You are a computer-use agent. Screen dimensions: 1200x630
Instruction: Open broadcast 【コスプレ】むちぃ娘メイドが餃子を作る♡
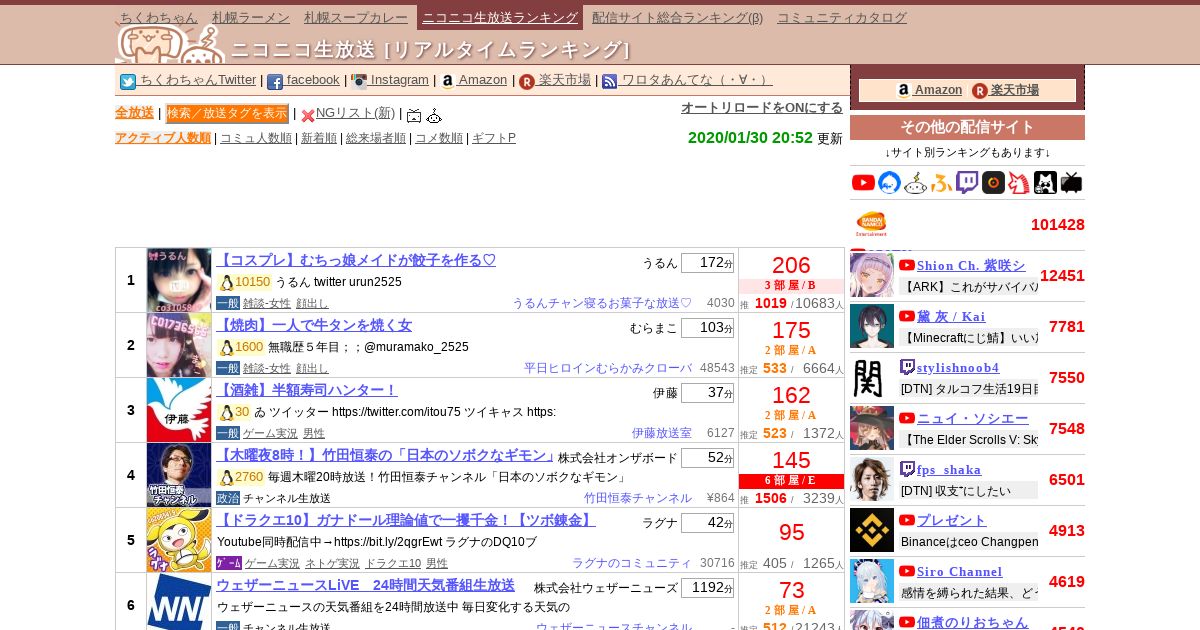[356, 260]
